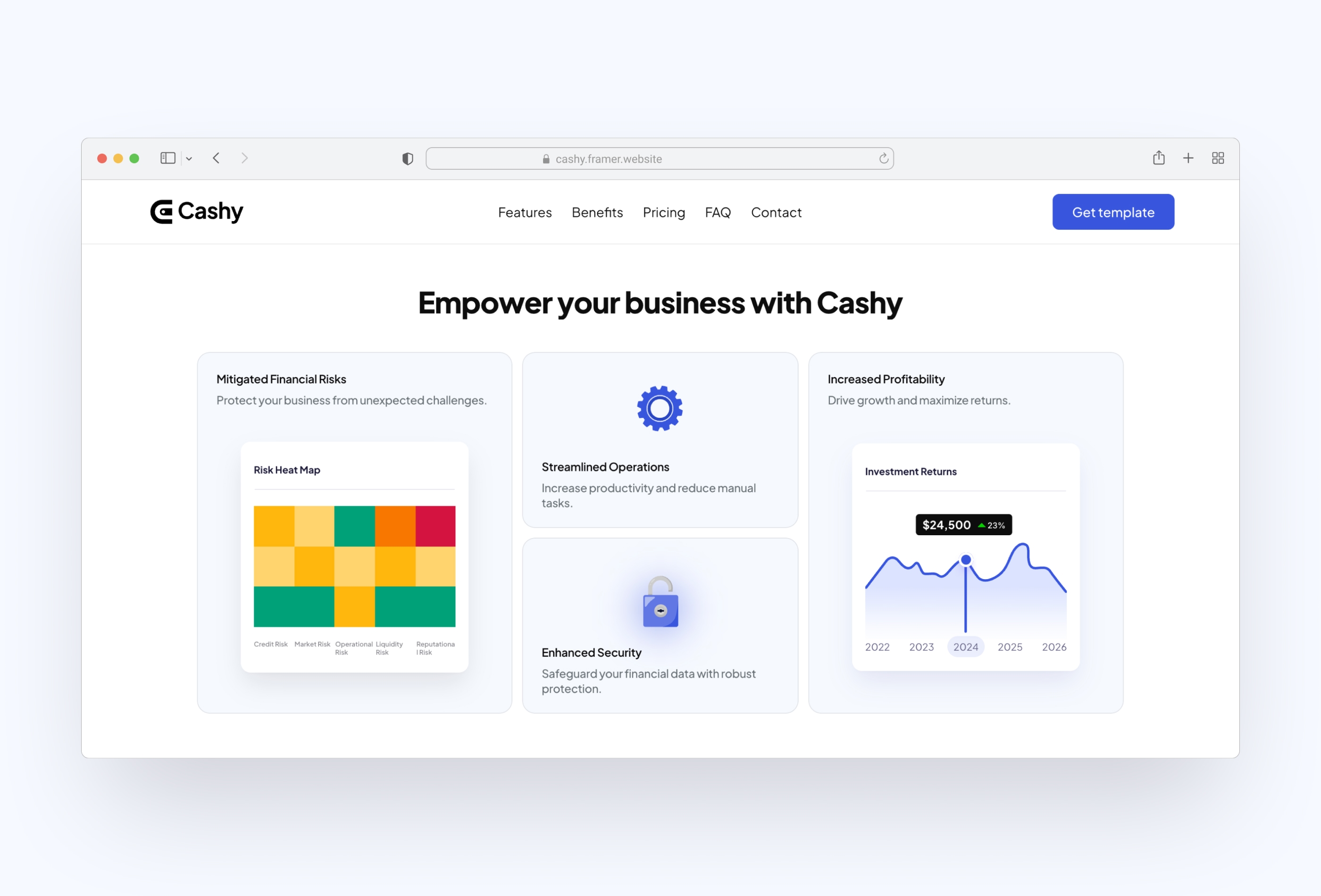This screenshot has height=896, width=1321.
Task: Click the Contact navigation link
Action: pos(776,211)
